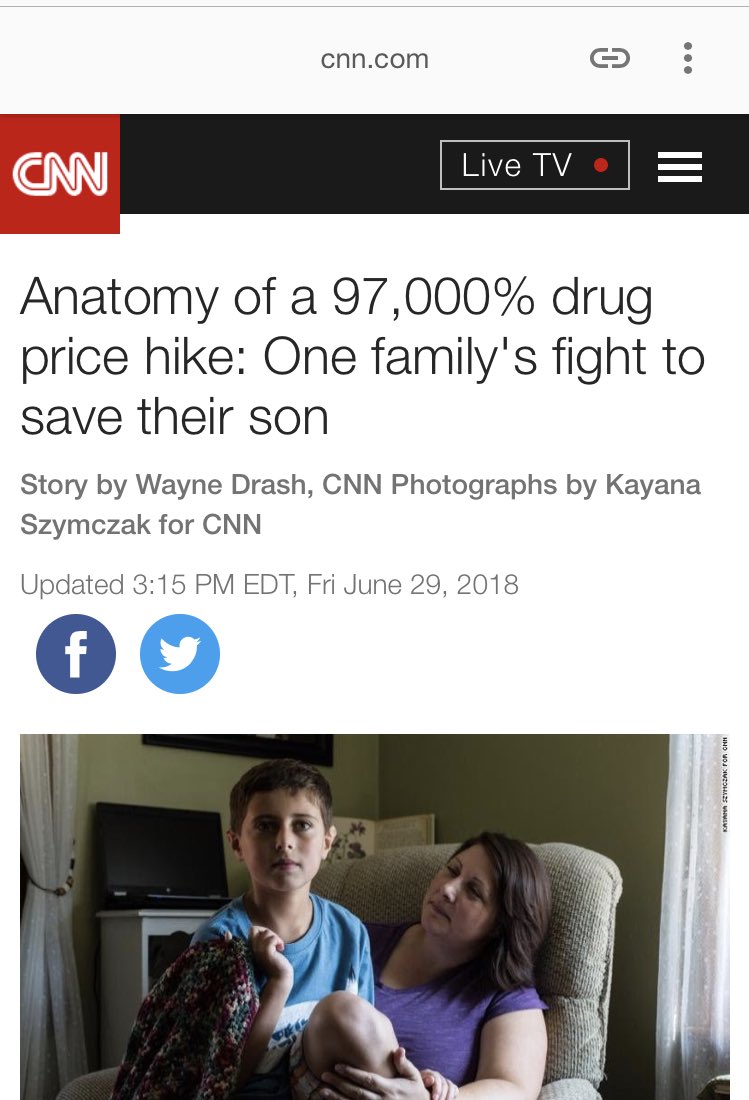Tap the link icon beside cnn.com
Image resolution: width=749 pixels, height=1100 pixels.
coord(609,58)
